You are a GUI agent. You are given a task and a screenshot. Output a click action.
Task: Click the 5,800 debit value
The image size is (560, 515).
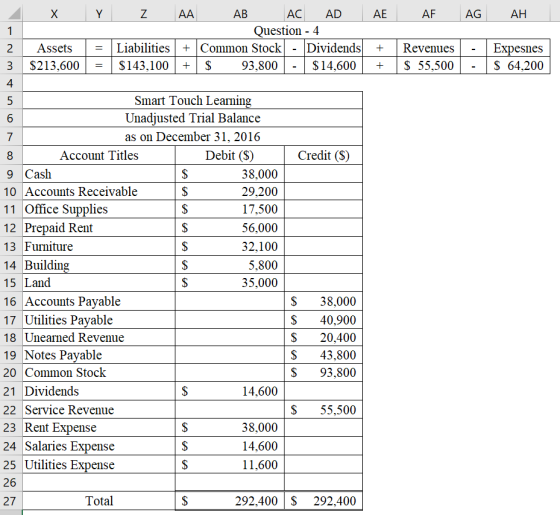230,265
